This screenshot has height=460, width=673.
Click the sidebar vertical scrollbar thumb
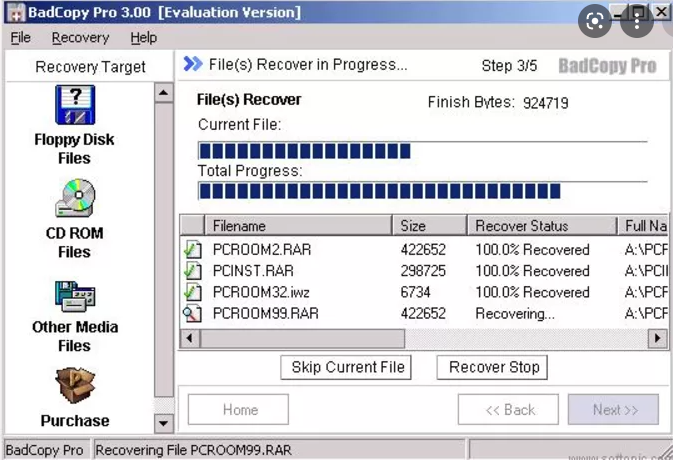tap(164, 250)
